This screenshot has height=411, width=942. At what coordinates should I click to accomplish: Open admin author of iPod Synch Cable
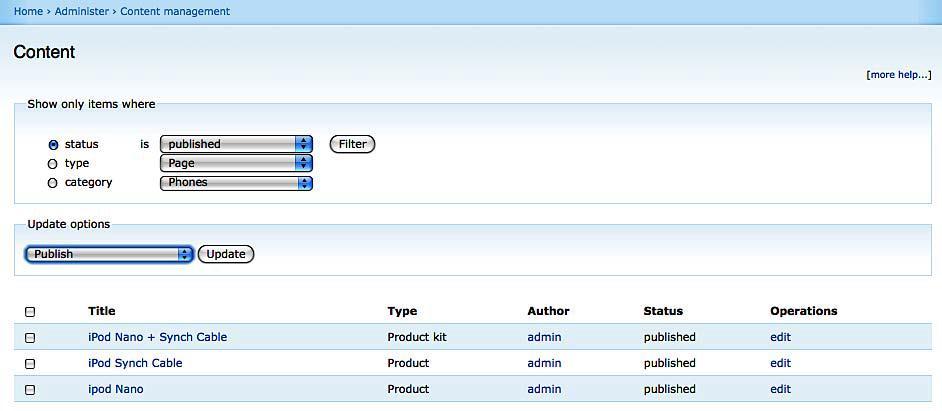[x=544, y=363]
